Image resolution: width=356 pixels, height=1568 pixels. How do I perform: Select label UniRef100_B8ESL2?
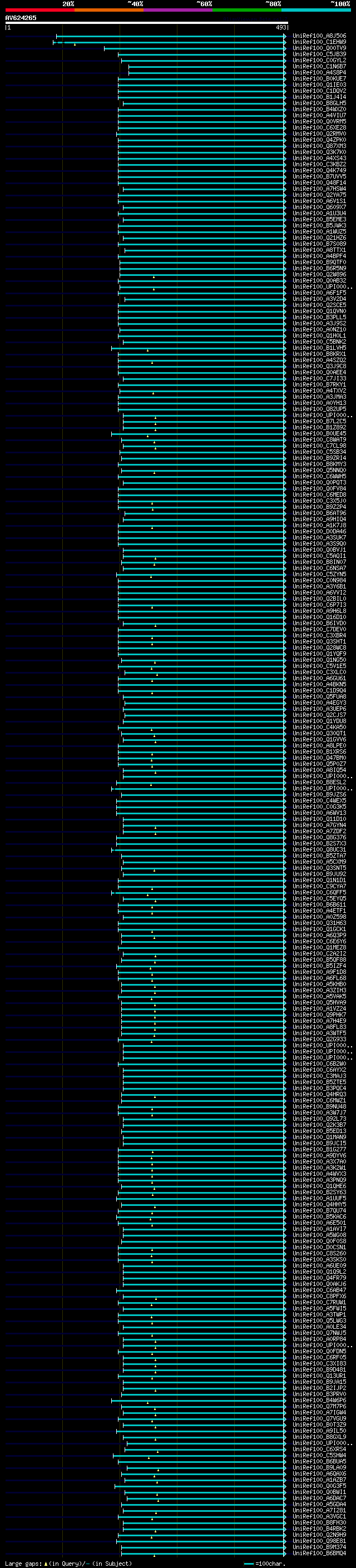319,782
